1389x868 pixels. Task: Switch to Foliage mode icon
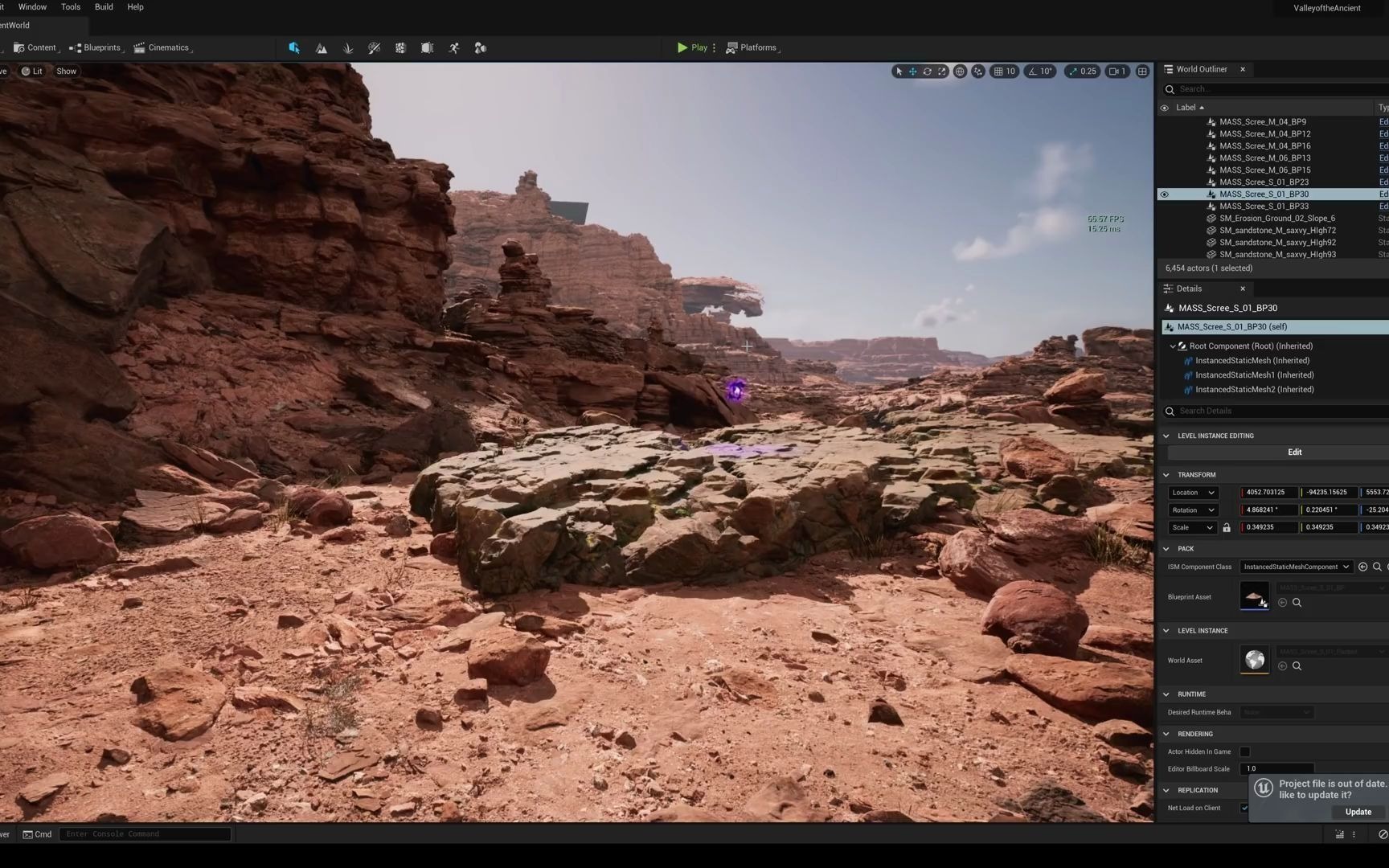pos(348,48)
